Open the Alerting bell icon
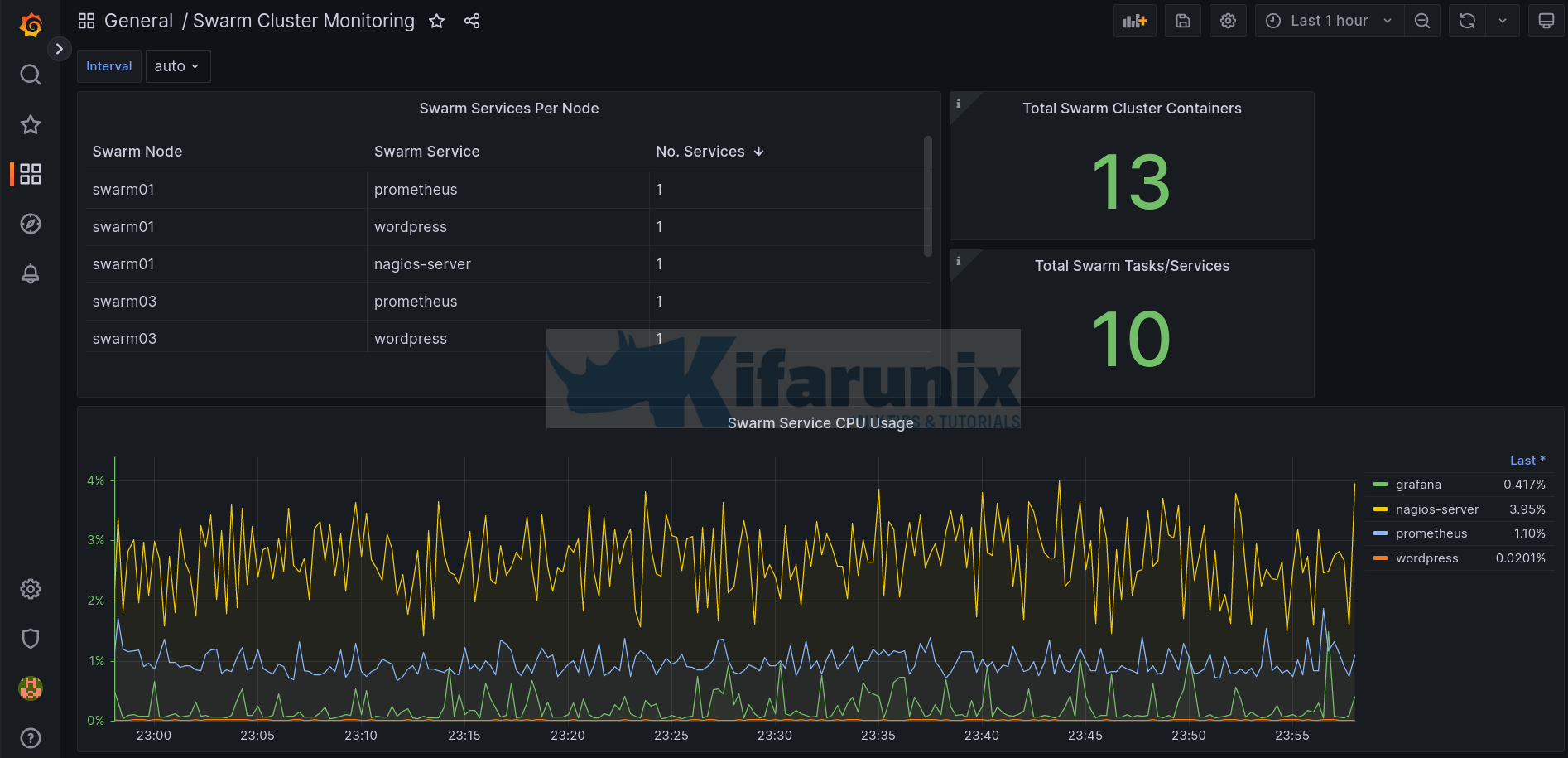 [31, 273]
